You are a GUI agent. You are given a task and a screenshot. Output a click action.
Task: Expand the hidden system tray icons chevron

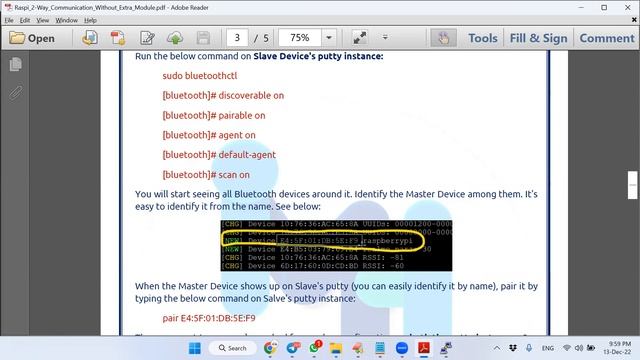[497, 348]
